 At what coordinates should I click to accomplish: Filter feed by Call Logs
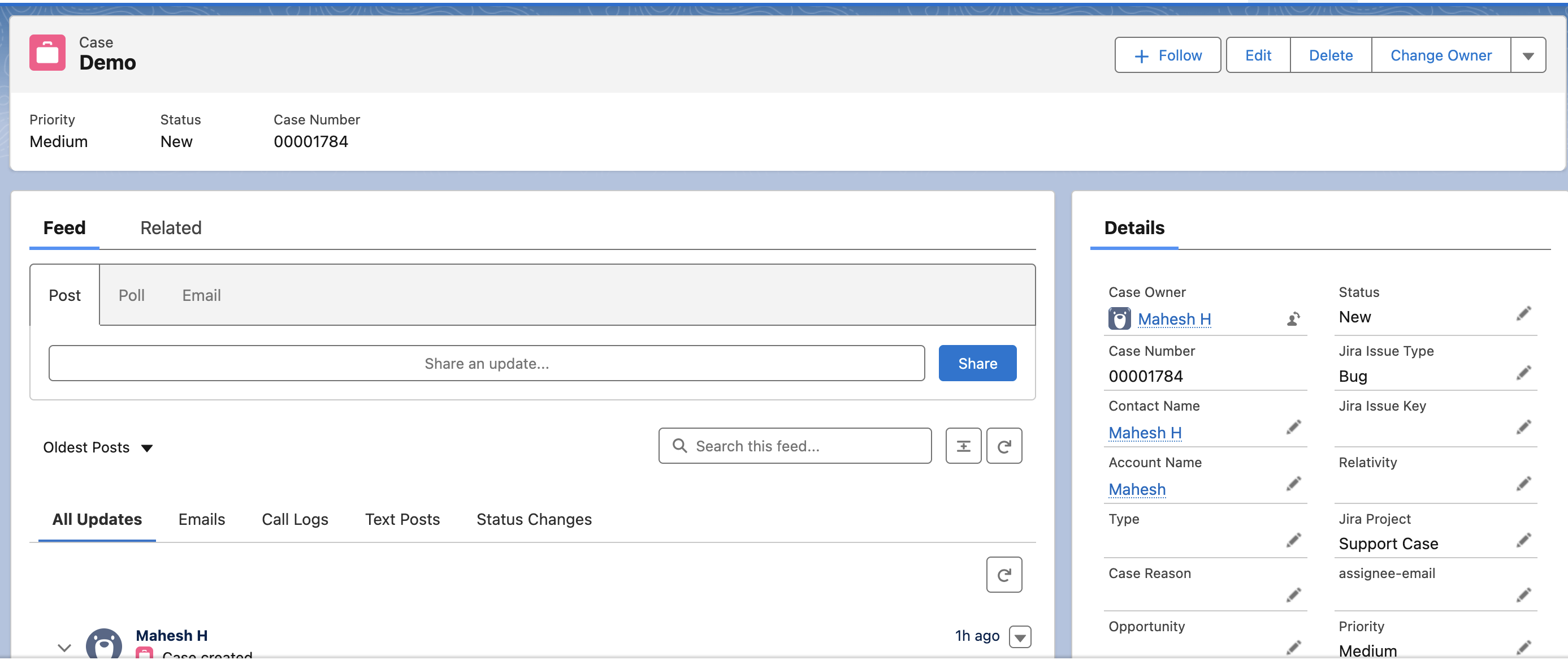coord(294,520)
